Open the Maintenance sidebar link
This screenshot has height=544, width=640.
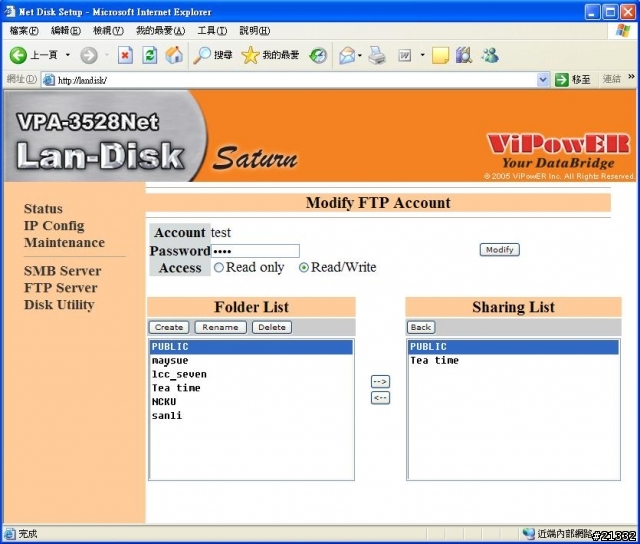[64, 242]
